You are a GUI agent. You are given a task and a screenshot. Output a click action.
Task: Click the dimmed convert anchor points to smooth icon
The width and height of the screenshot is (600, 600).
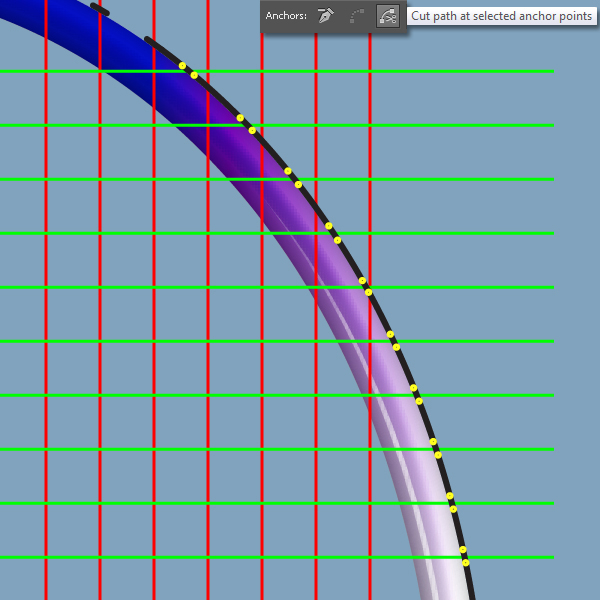[357, 16]
